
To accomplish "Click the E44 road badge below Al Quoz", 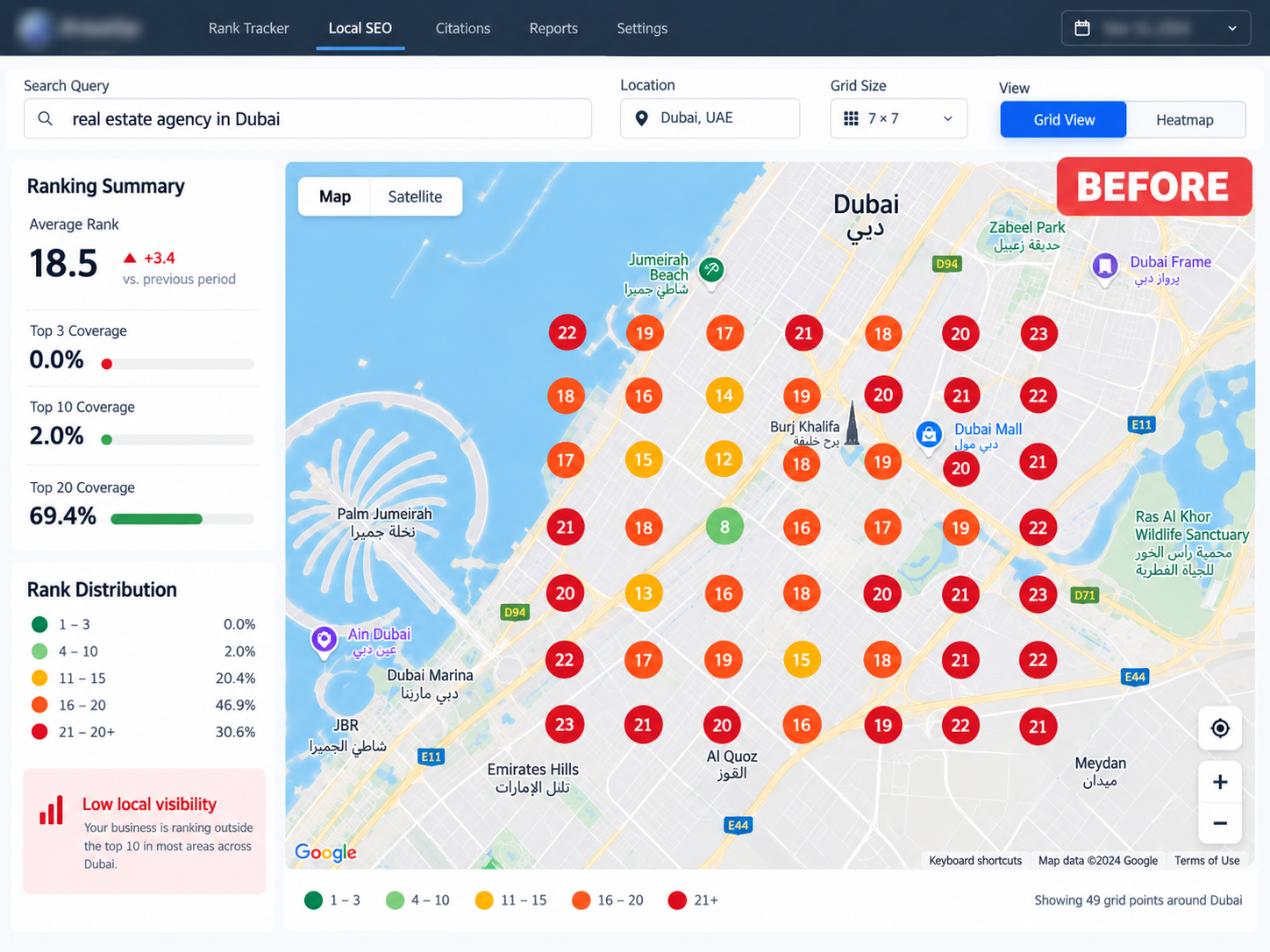I will [738, 825].
